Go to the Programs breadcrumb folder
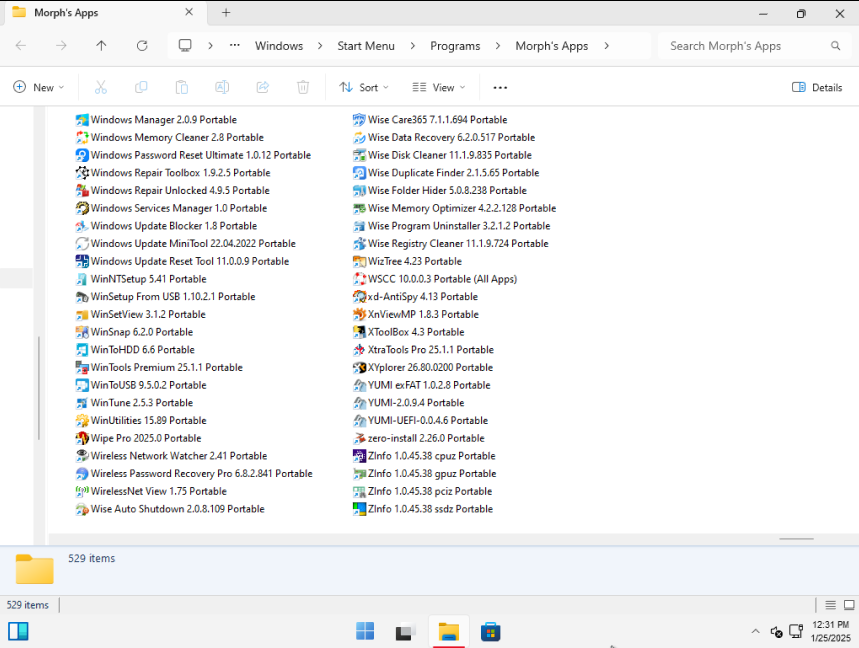Viewport: 859px width, 648px height. point(455,46)
